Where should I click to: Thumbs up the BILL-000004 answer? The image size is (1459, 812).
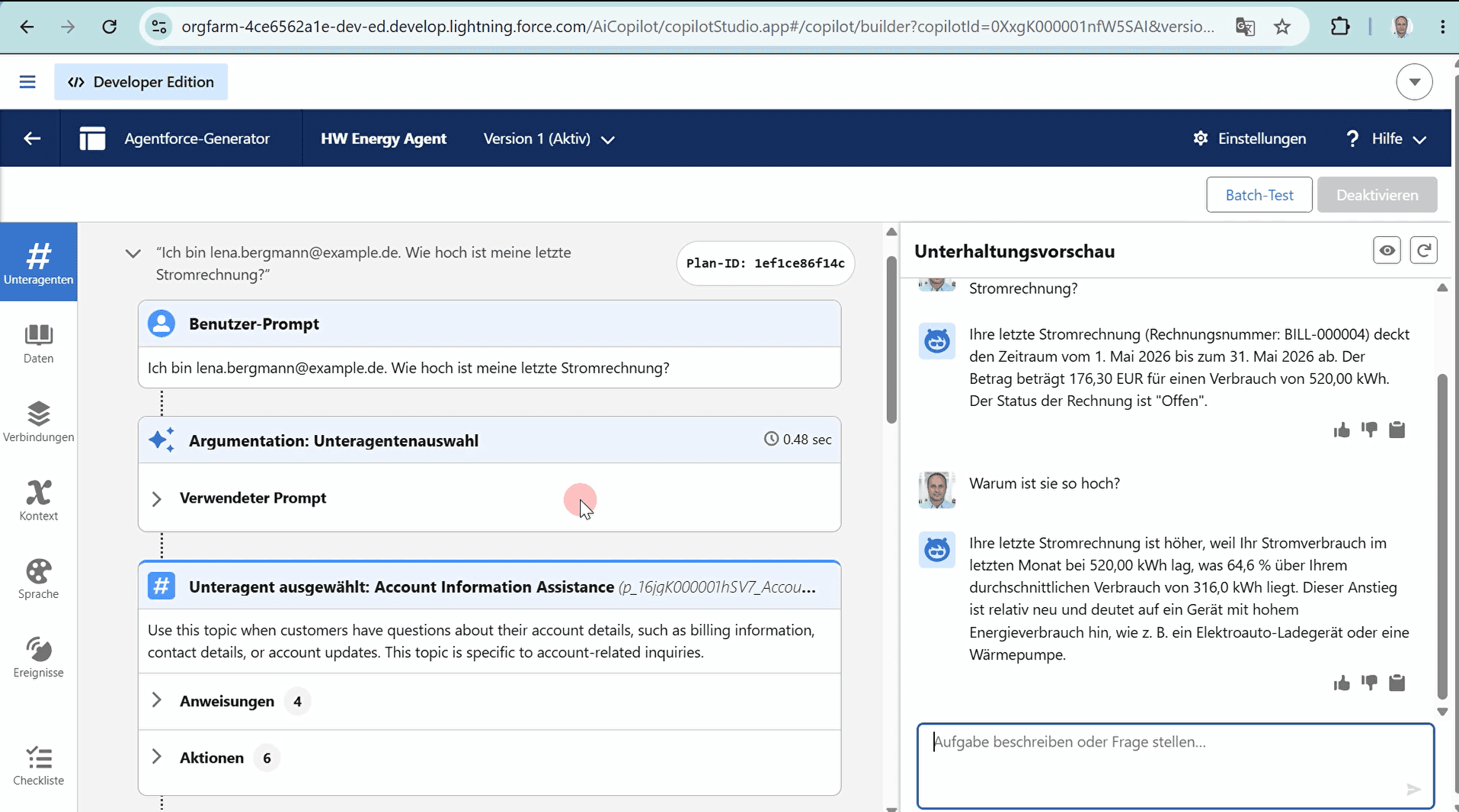pyautogui.click(x=1342, y=430)
